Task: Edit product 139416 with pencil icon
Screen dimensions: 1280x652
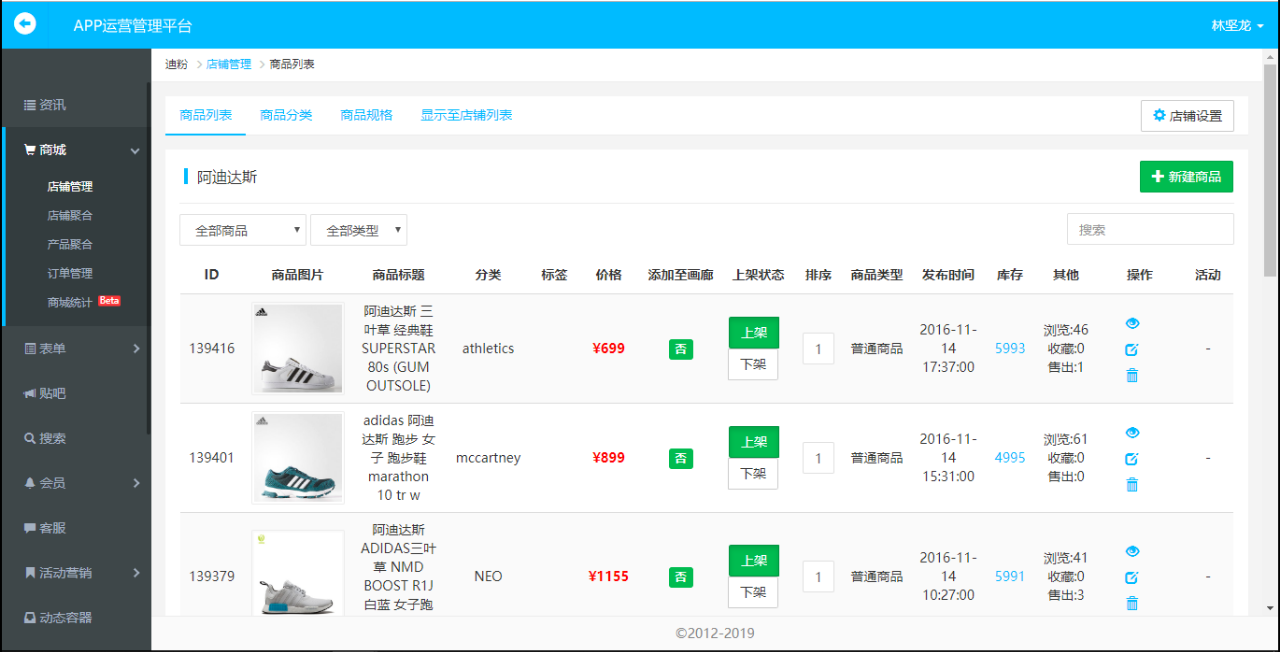Action: 1132,349
